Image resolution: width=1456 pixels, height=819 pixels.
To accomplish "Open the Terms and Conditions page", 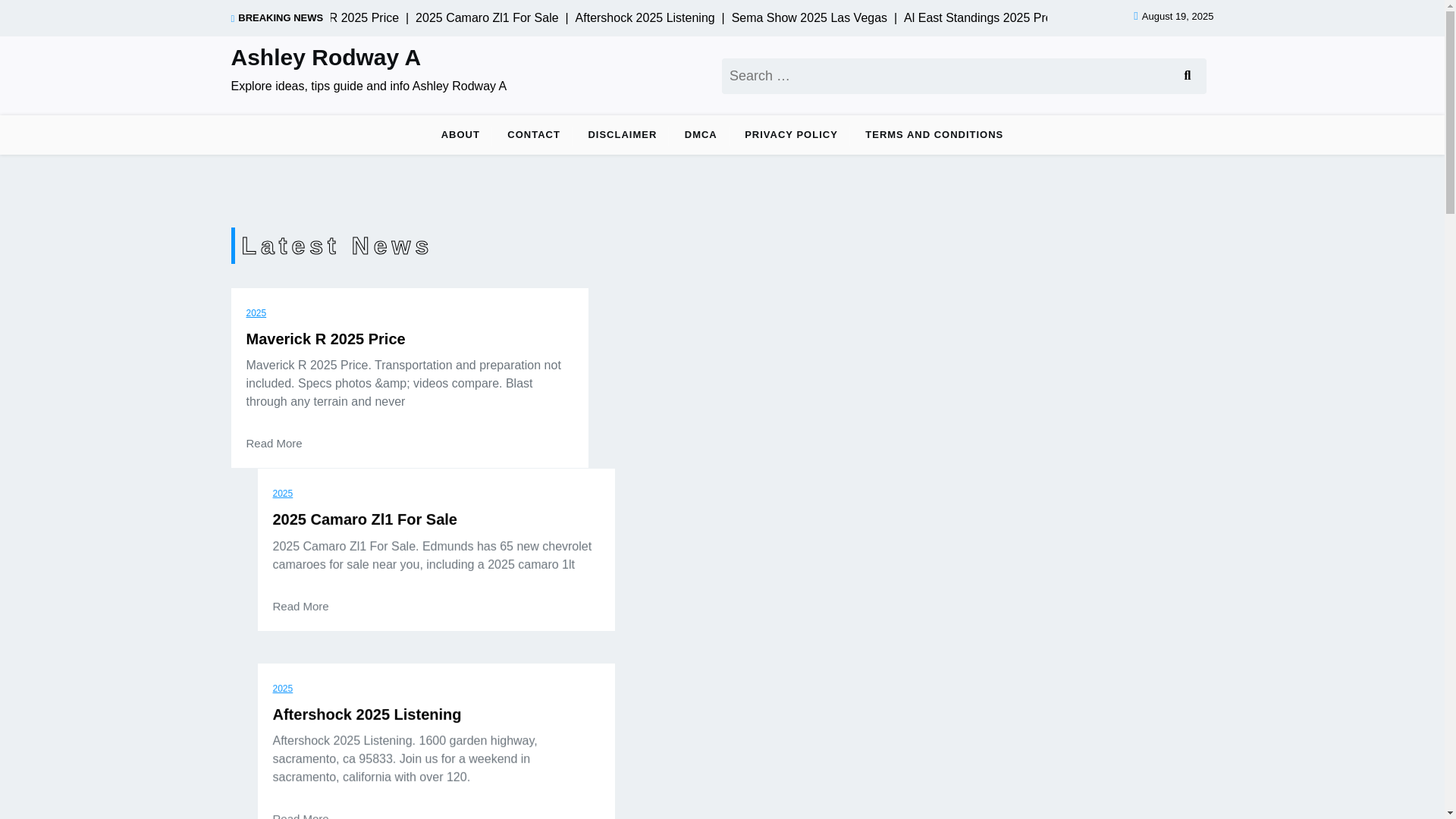I will click(934, 135).
